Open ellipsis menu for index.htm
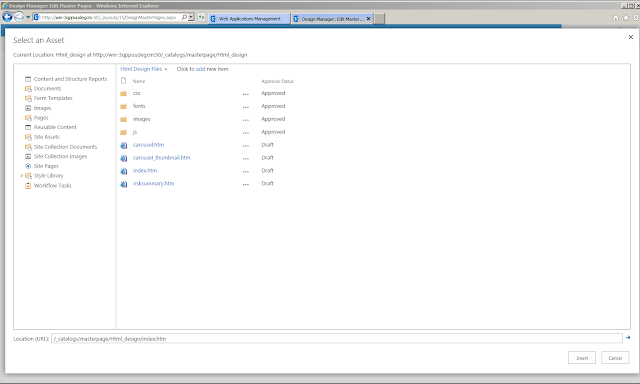 coord(246,172)
